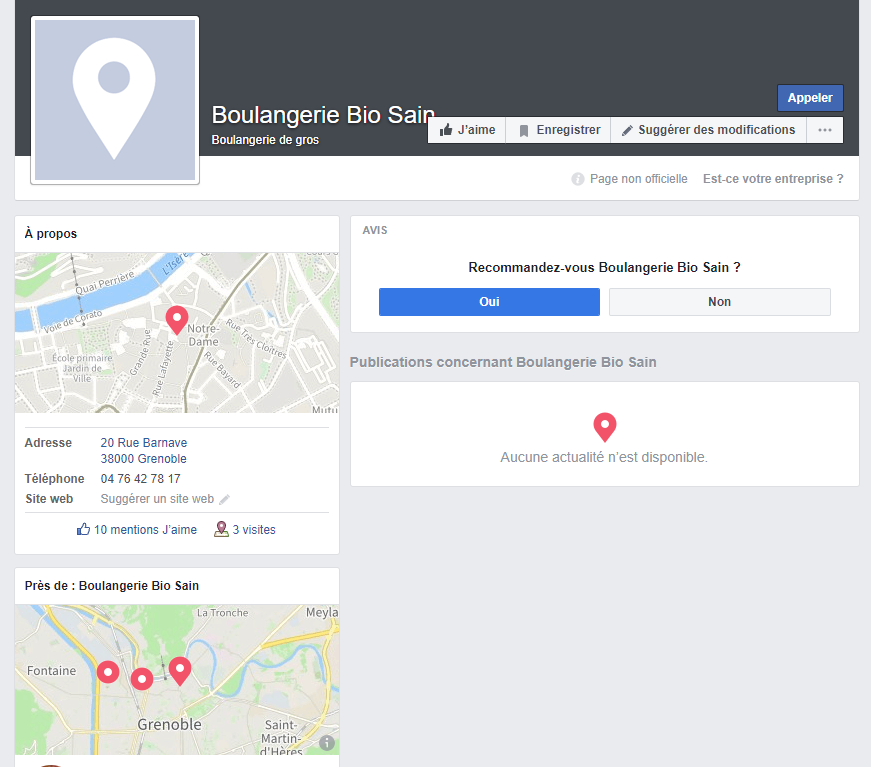
Task: Click the red pin above Aucune actualité
Action: 605,427
